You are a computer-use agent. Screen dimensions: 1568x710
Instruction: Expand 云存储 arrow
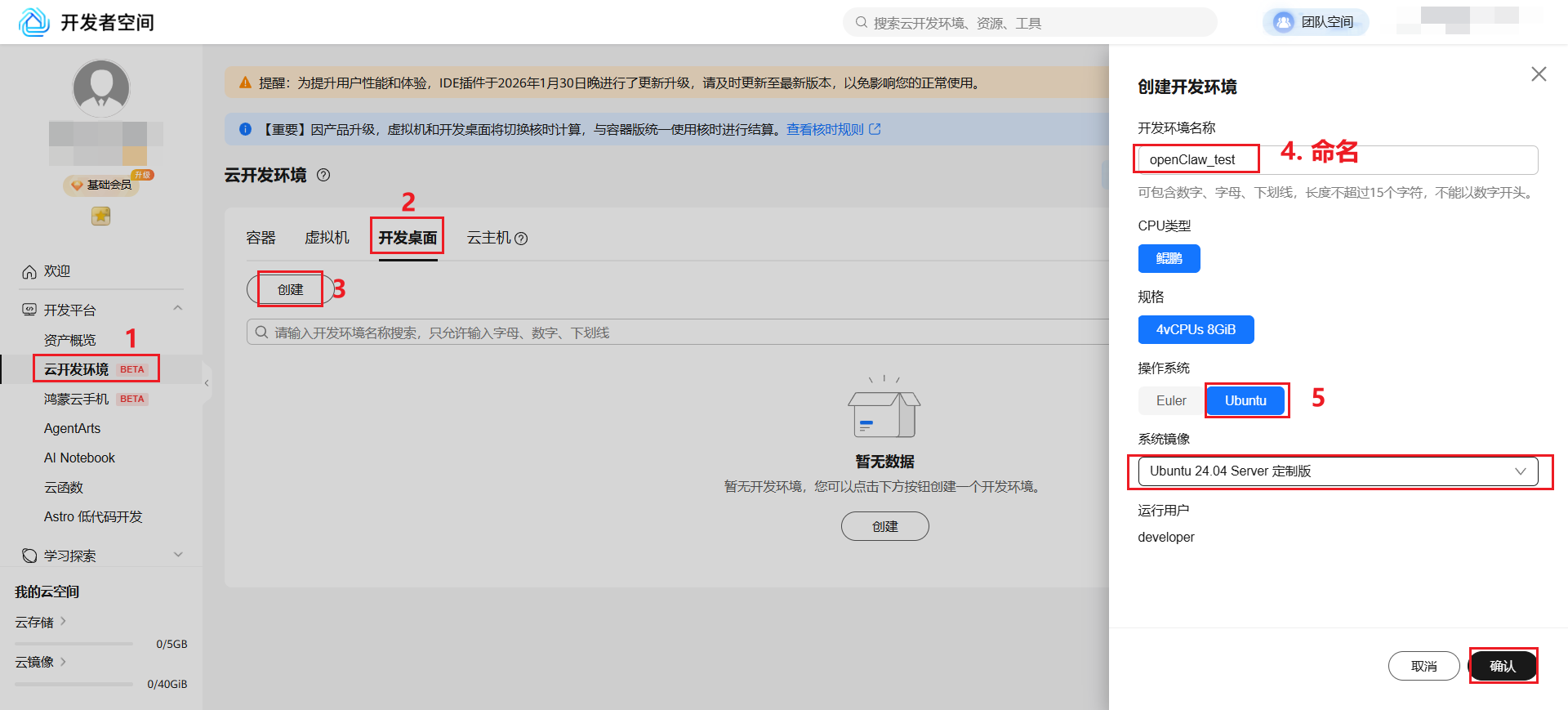(x=63, y=622)
